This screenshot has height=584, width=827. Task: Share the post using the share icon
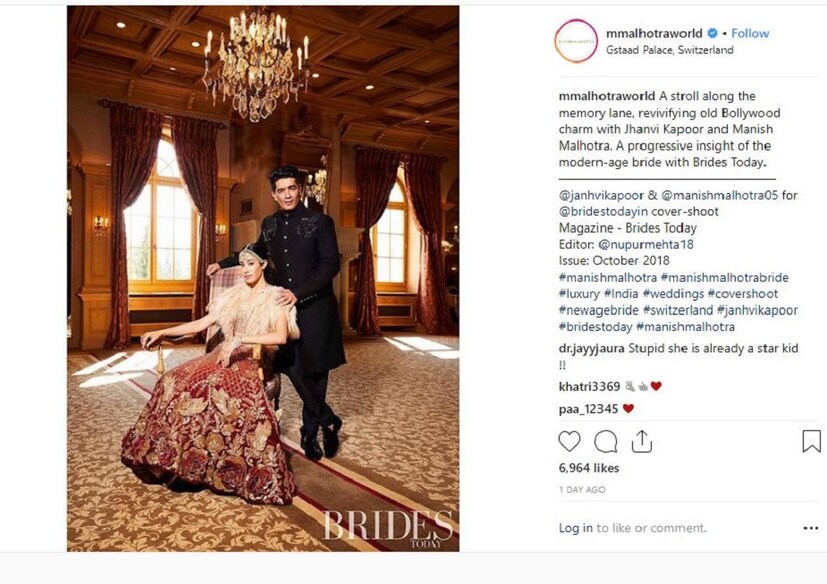point(641,441)
